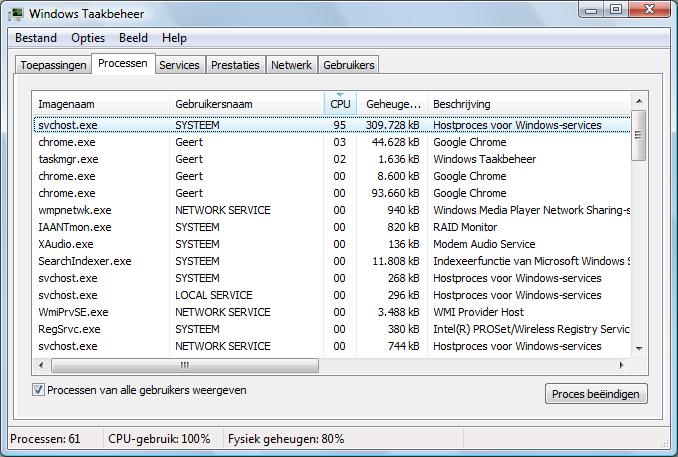678x457 pixels.
Task: Click the Task Manager title bar icon
Action: point(16,13)
